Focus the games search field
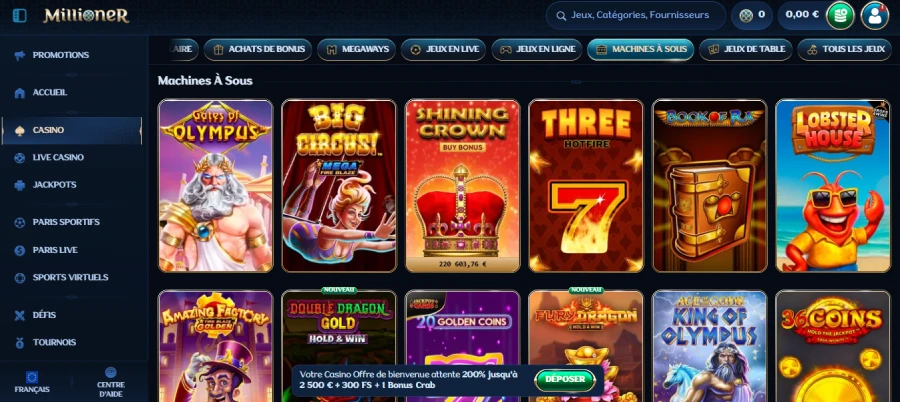 click(x=635, y=16)
